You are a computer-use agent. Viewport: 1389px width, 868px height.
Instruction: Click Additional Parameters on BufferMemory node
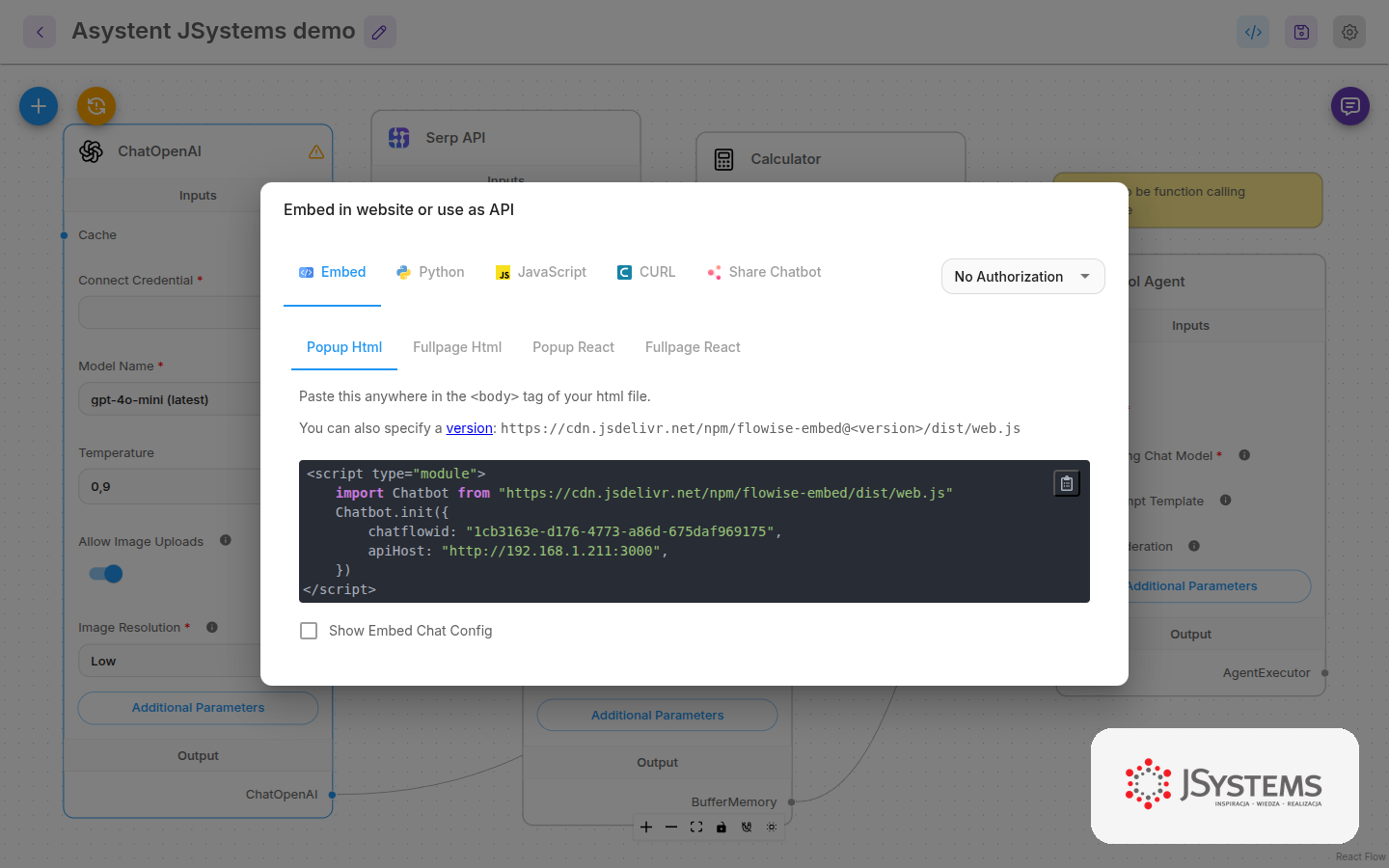(657, 716)
